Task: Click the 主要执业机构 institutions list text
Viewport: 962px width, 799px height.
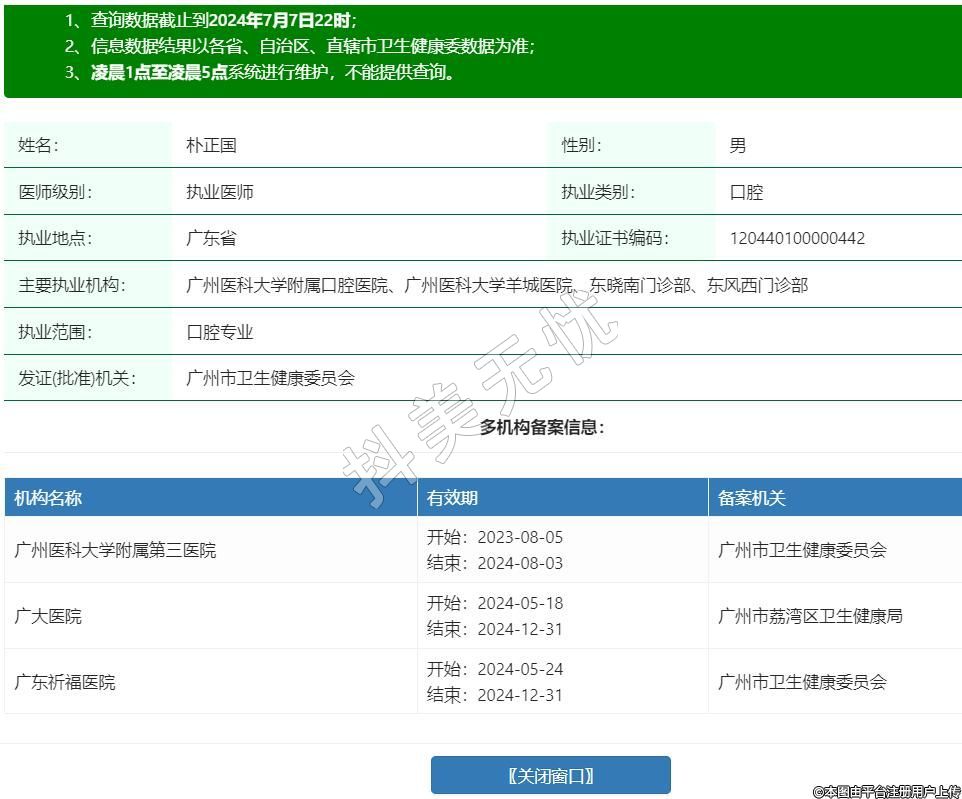Action: point(496,285)
